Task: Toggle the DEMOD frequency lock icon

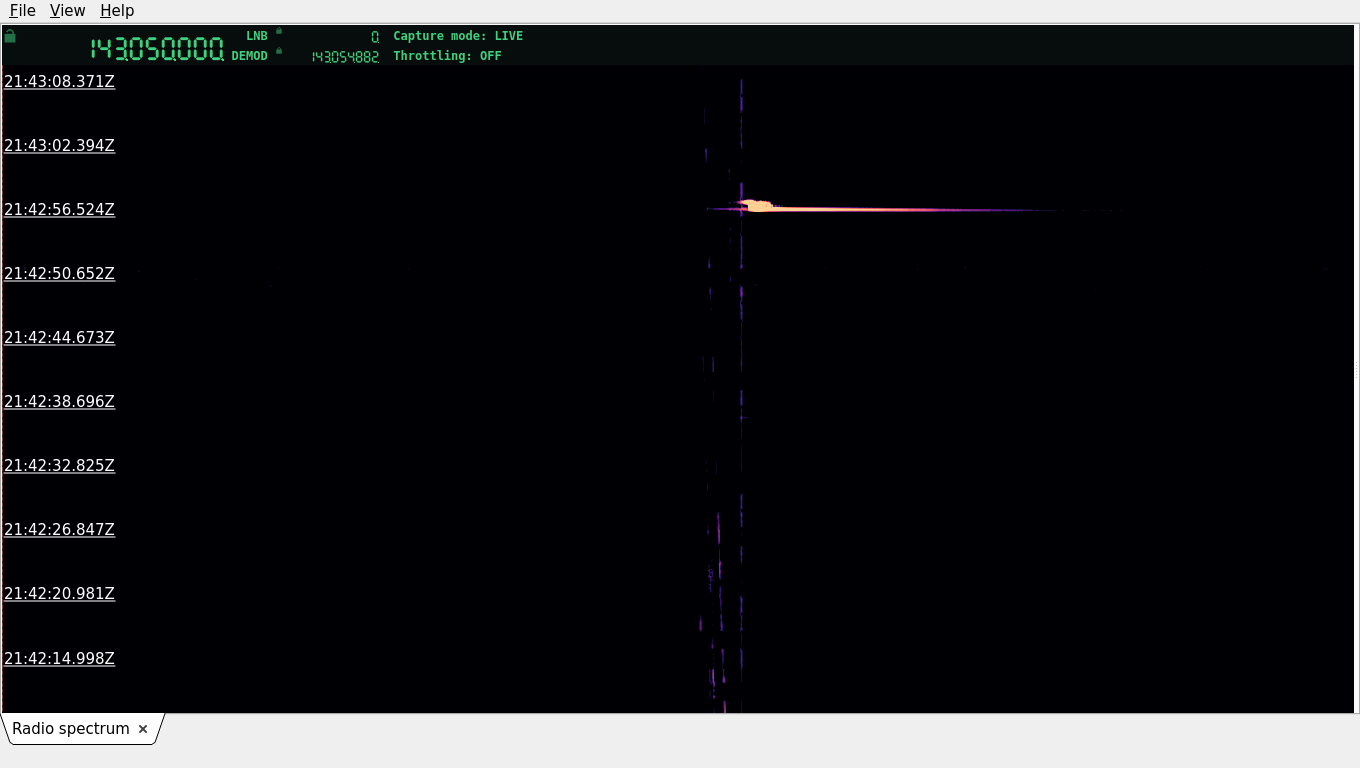Action: coord(279,51)
